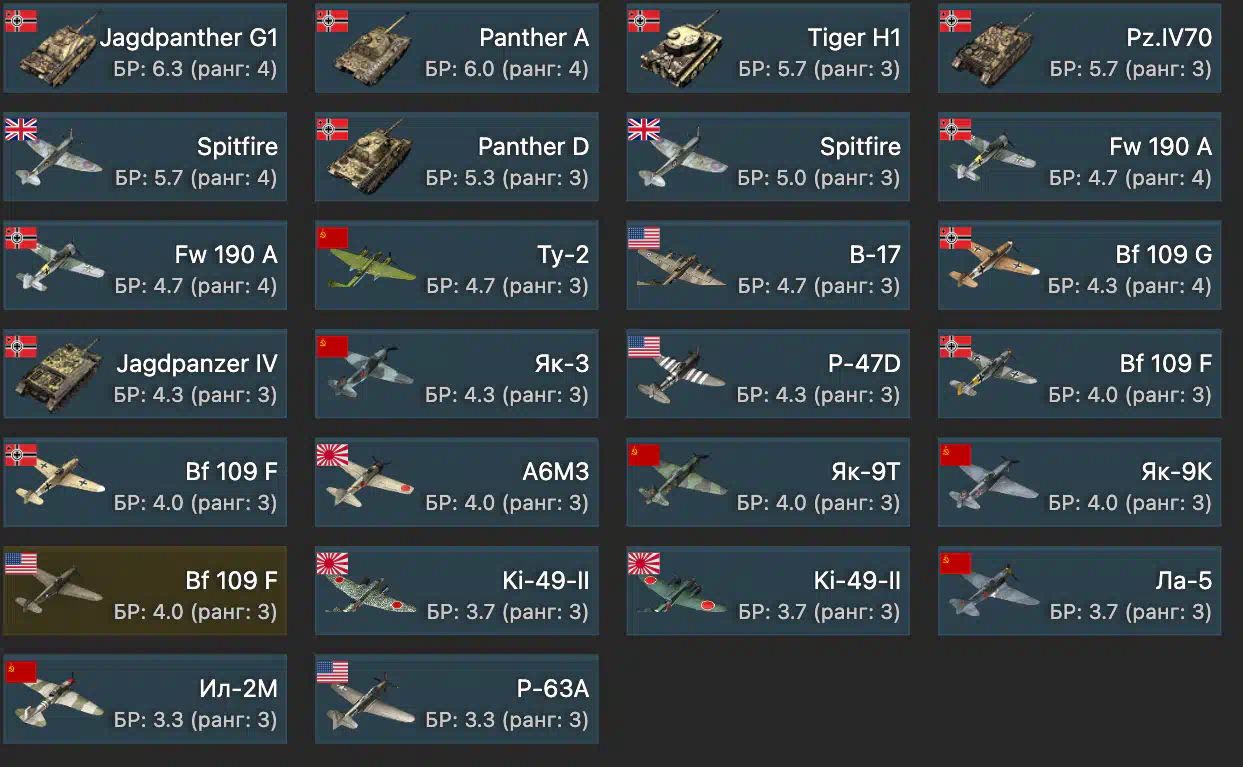Click the highlighted Bf 109 F card with US flag
This screenshot has width=1243, height=767.
[x=145, y=591]
